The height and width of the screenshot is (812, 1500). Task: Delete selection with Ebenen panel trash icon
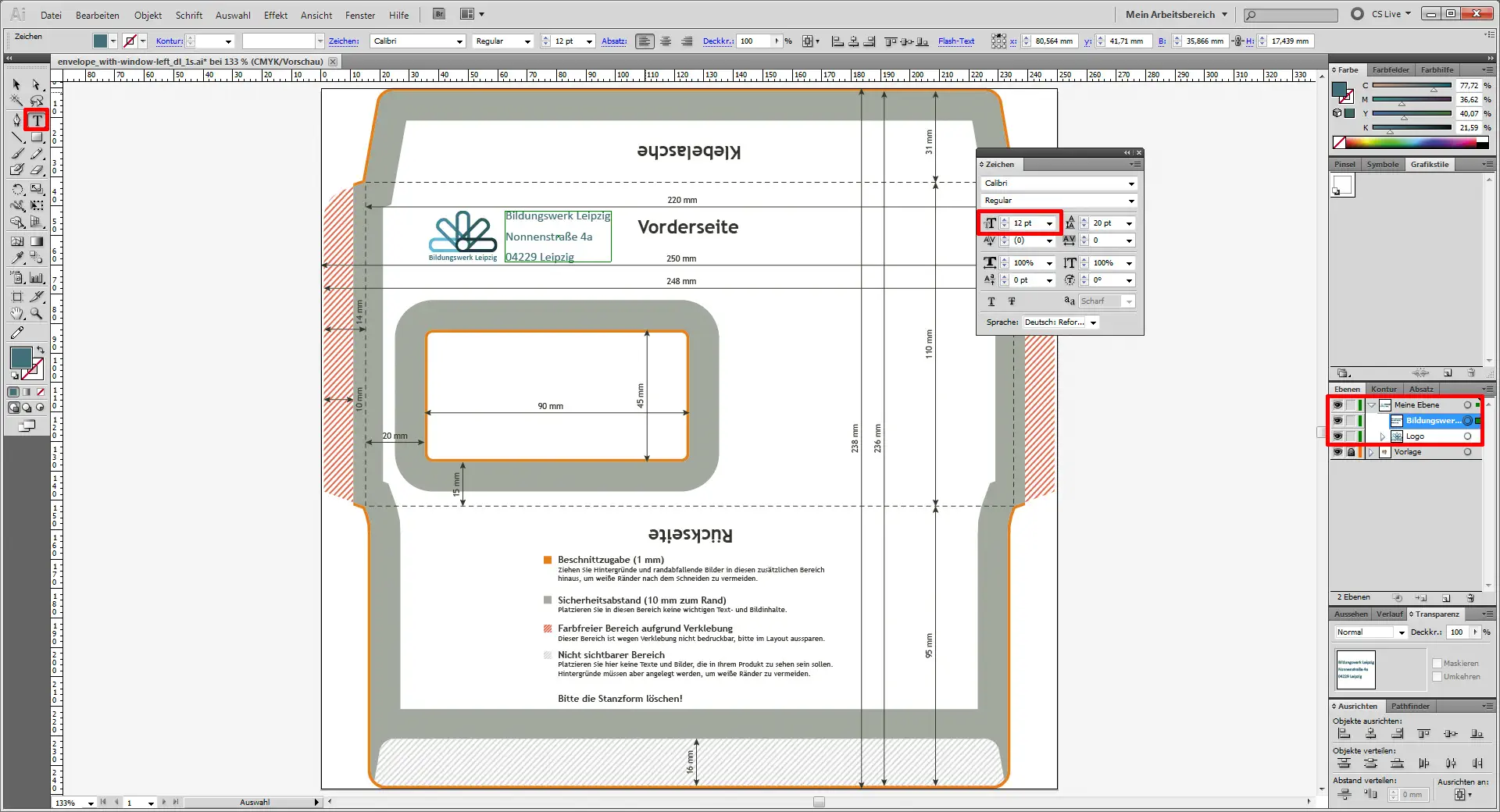click(1471, 598)
